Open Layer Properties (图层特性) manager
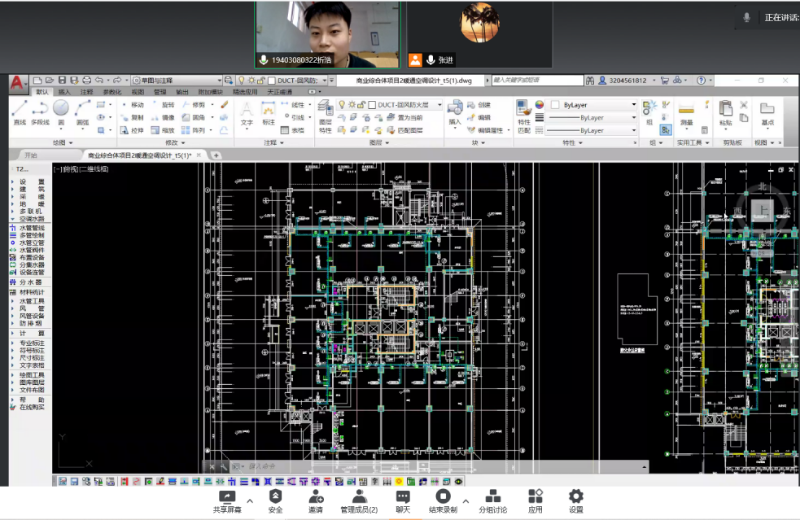Screen dimensions: 800x520 [x=325, y=111]
